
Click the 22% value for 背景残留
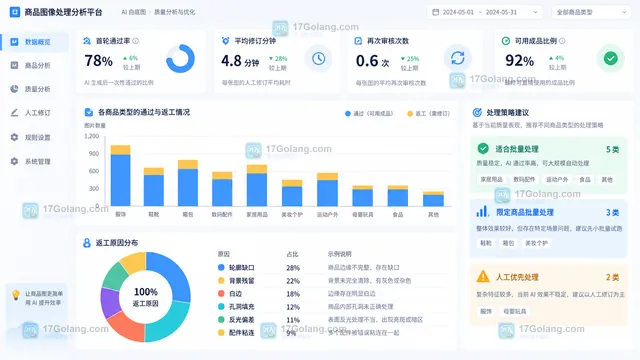click(293, 281)
